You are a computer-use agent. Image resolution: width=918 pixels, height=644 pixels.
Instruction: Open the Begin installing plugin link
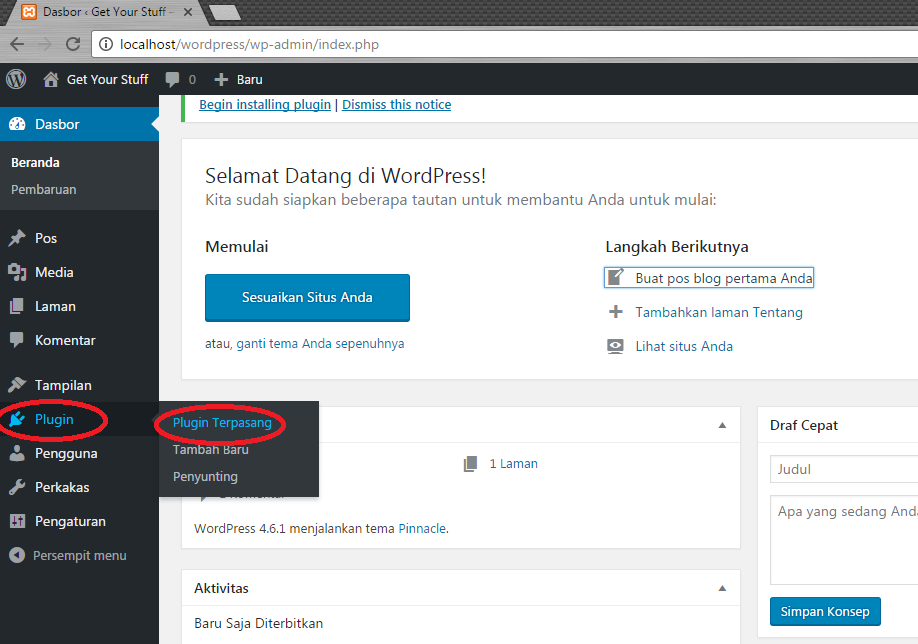264,104
